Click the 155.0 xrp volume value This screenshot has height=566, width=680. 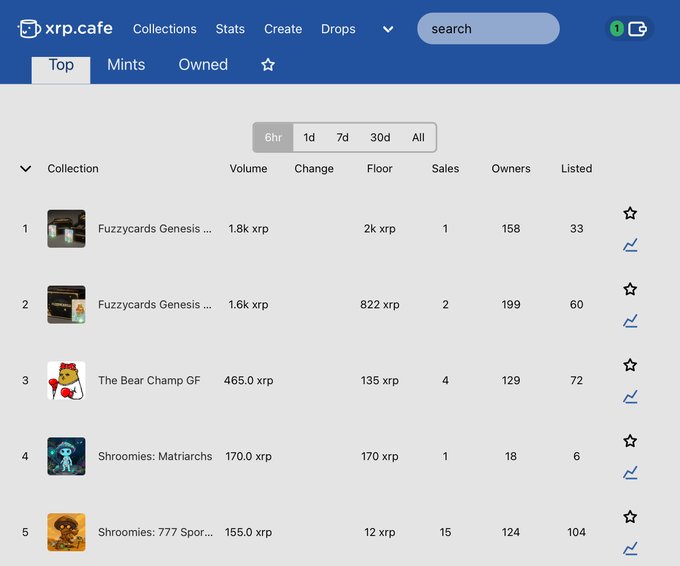[x=248, y=532]
